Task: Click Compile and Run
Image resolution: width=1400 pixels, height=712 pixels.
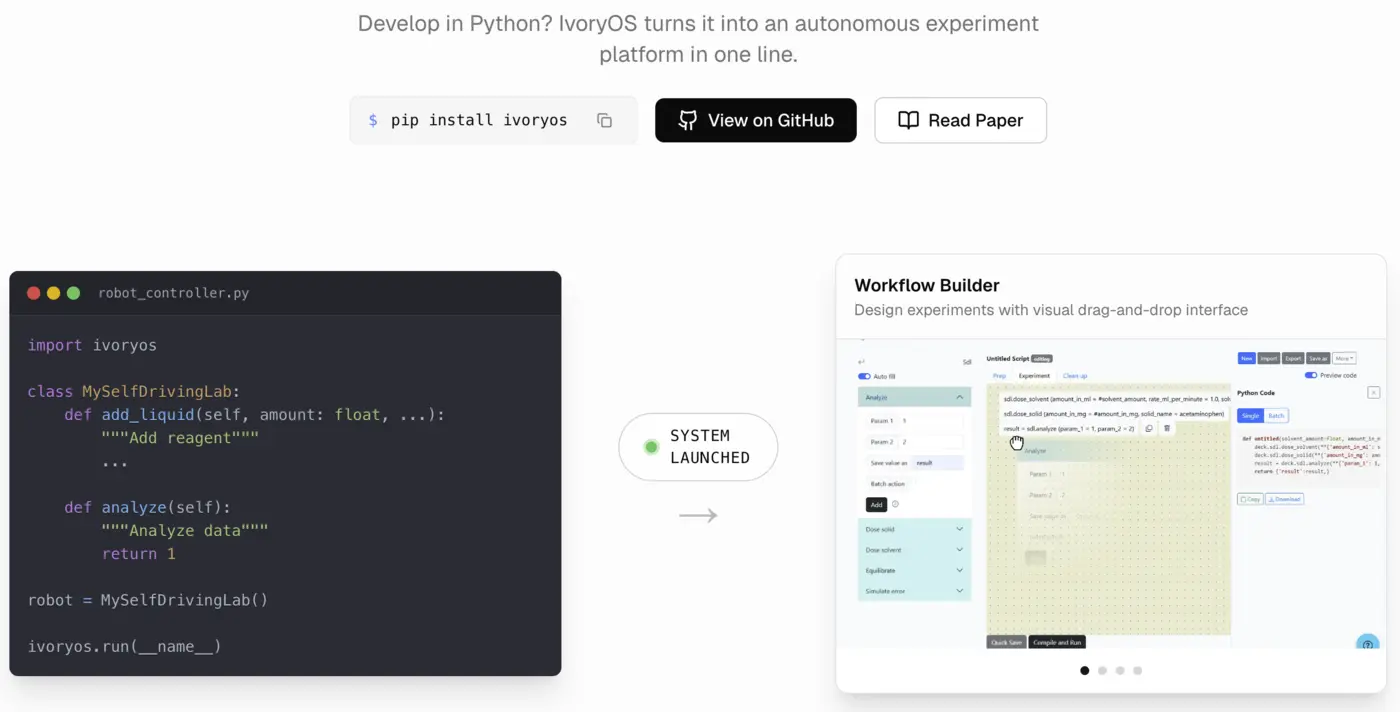Action: (x=1057, y=642)
